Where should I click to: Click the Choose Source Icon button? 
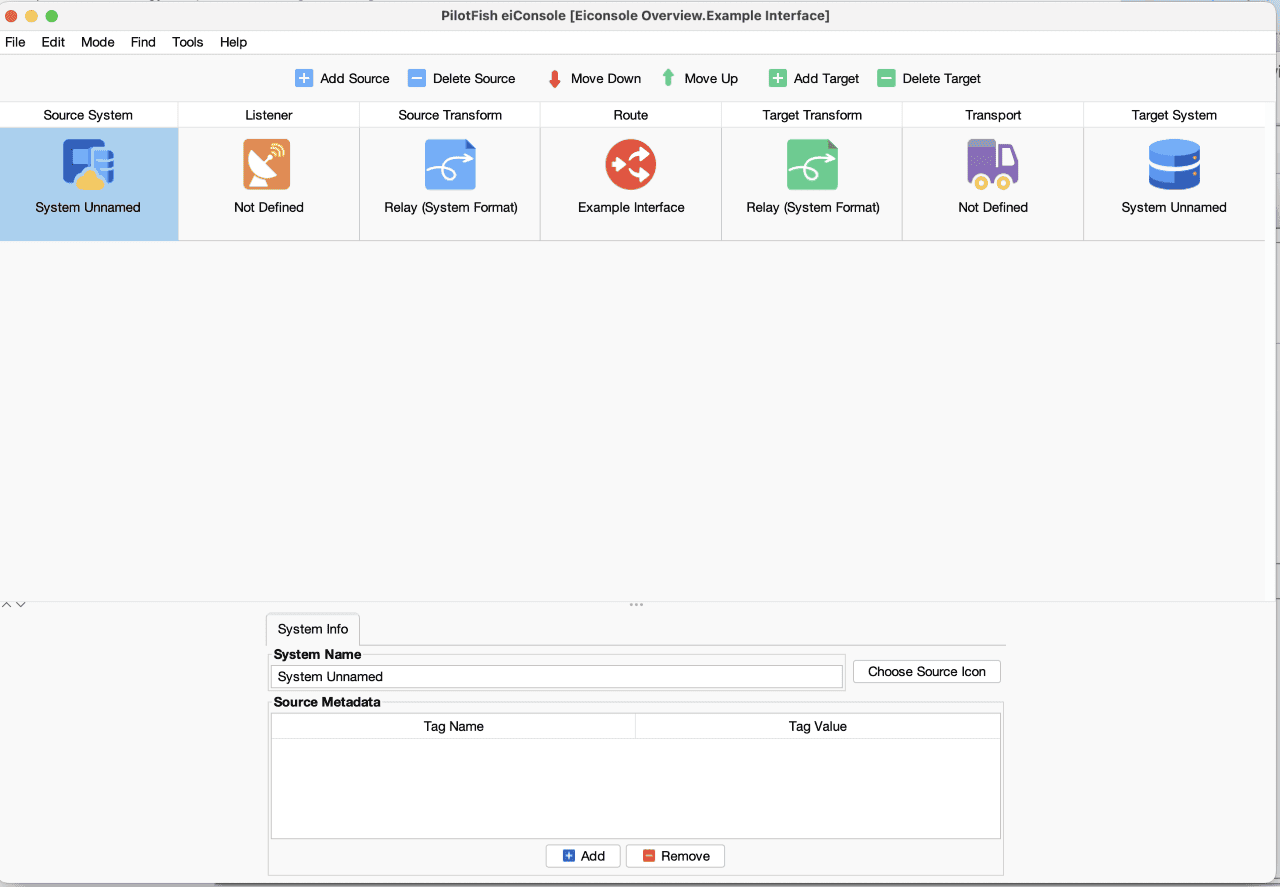(927, 672)
